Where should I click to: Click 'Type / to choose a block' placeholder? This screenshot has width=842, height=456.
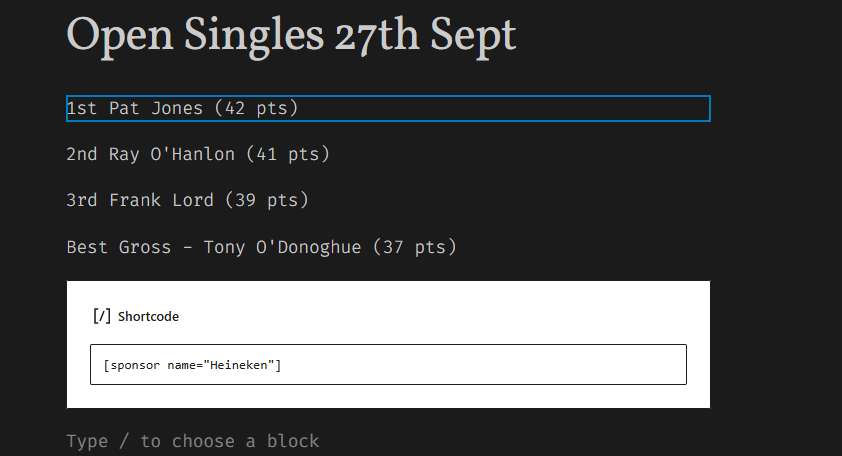click(193, 441)
